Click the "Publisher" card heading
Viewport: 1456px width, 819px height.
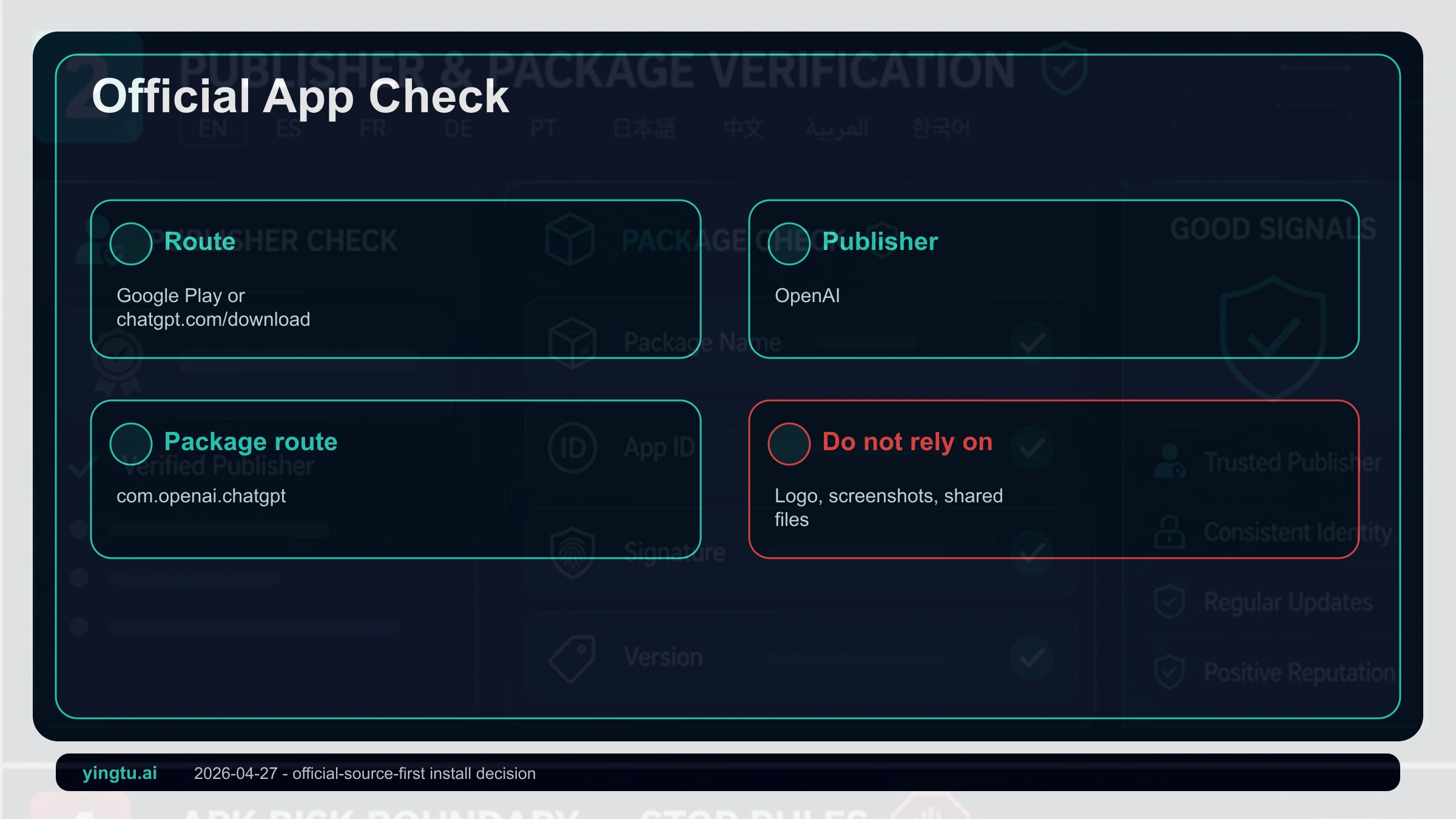[880, 241]
